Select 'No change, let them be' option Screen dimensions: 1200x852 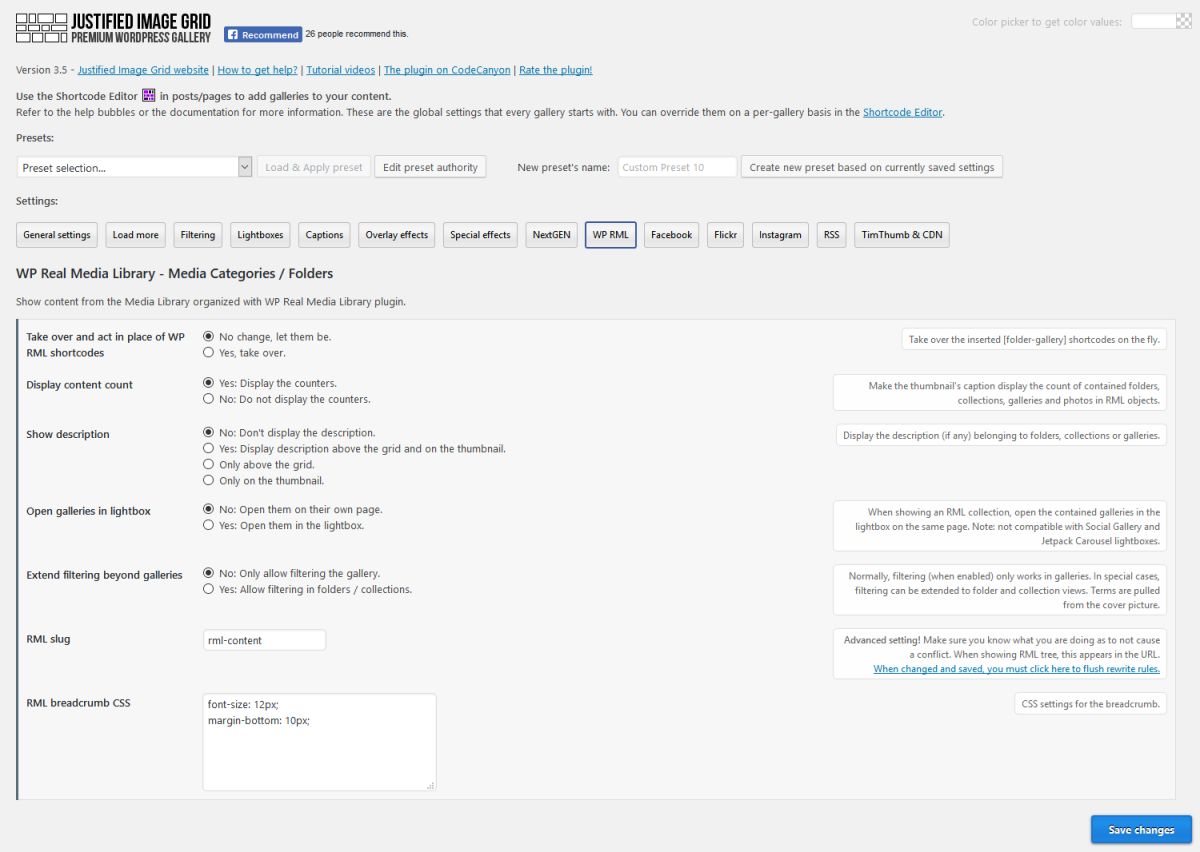pos(208,337)
